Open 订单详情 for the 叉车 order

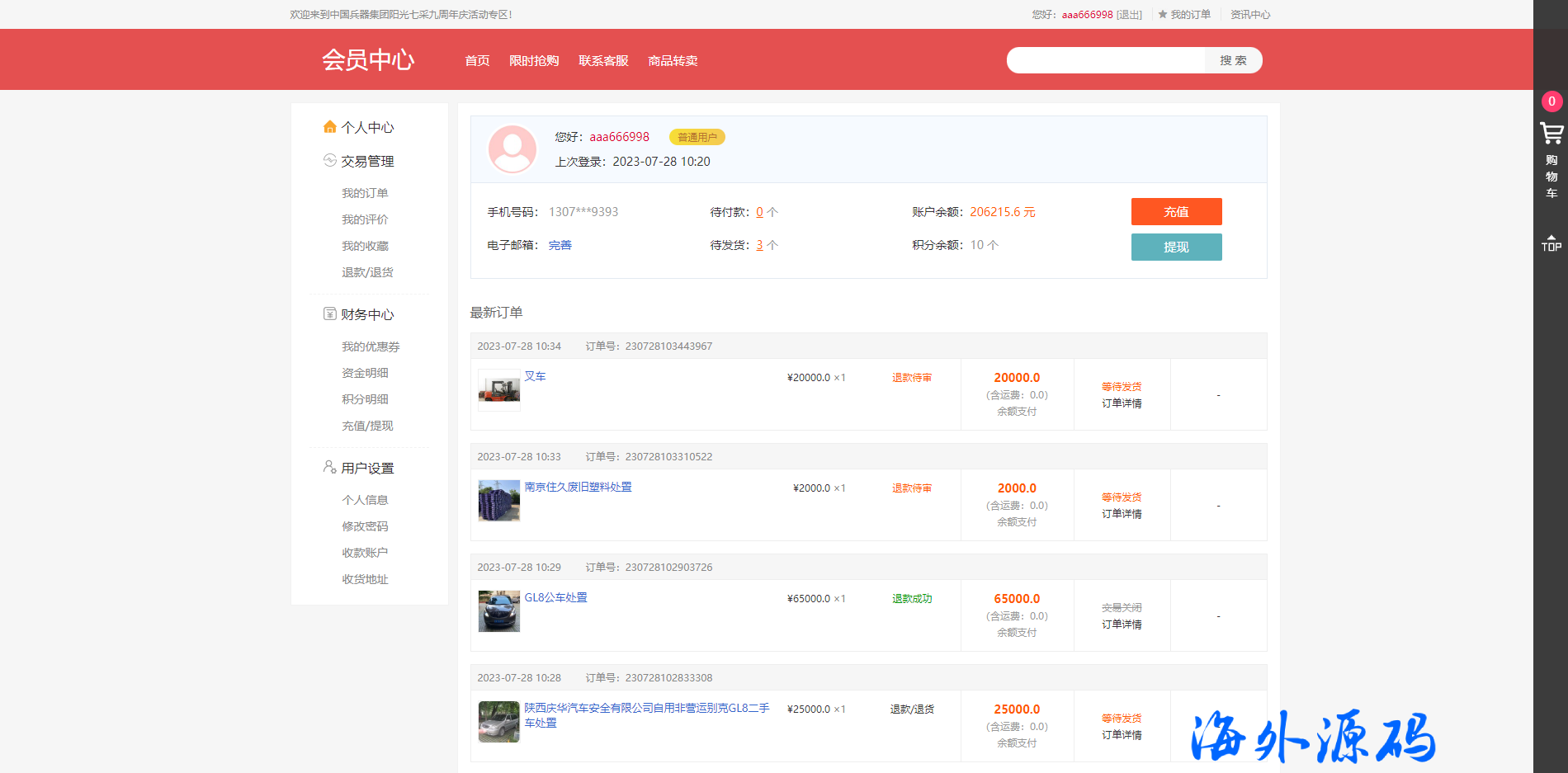coord(1122,403)
